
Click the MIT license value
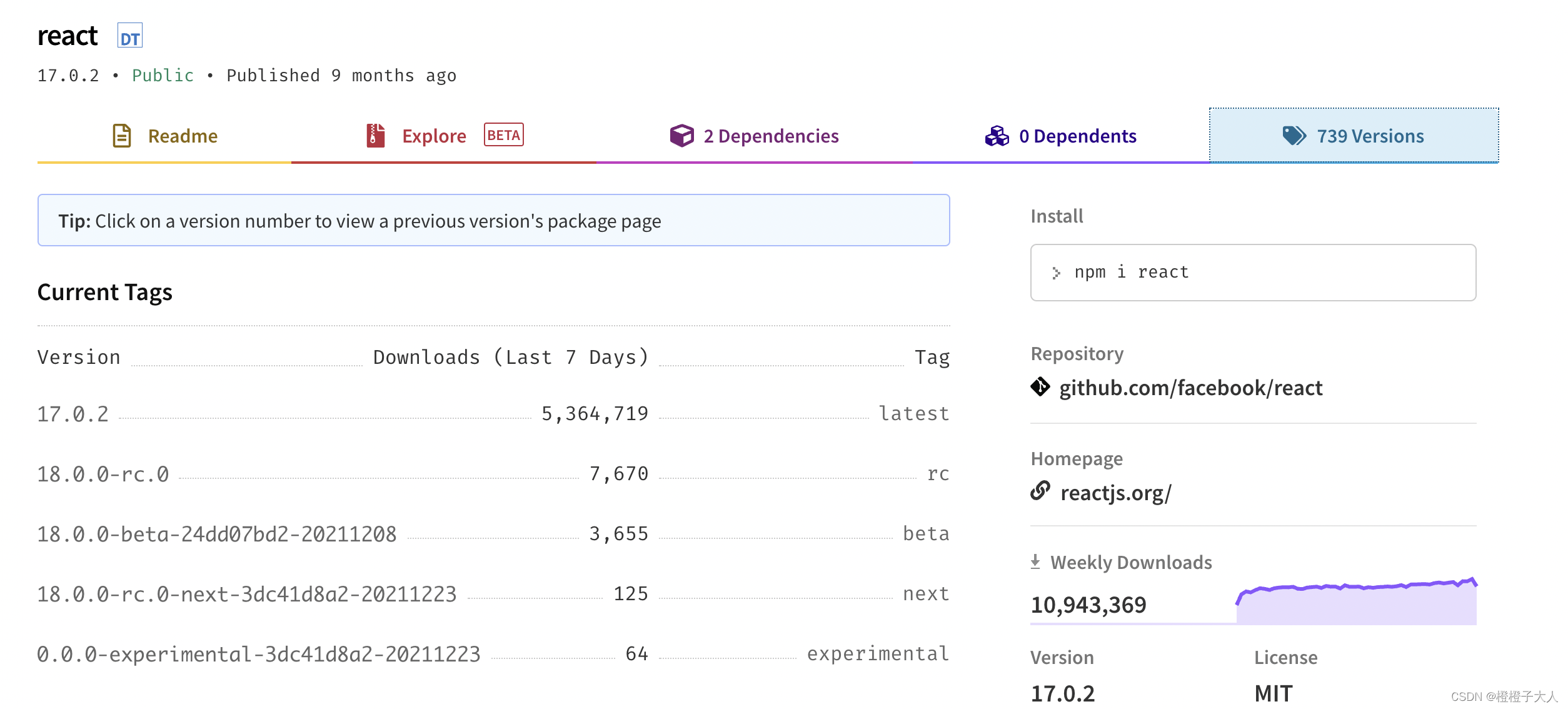tap(1274, 693)
